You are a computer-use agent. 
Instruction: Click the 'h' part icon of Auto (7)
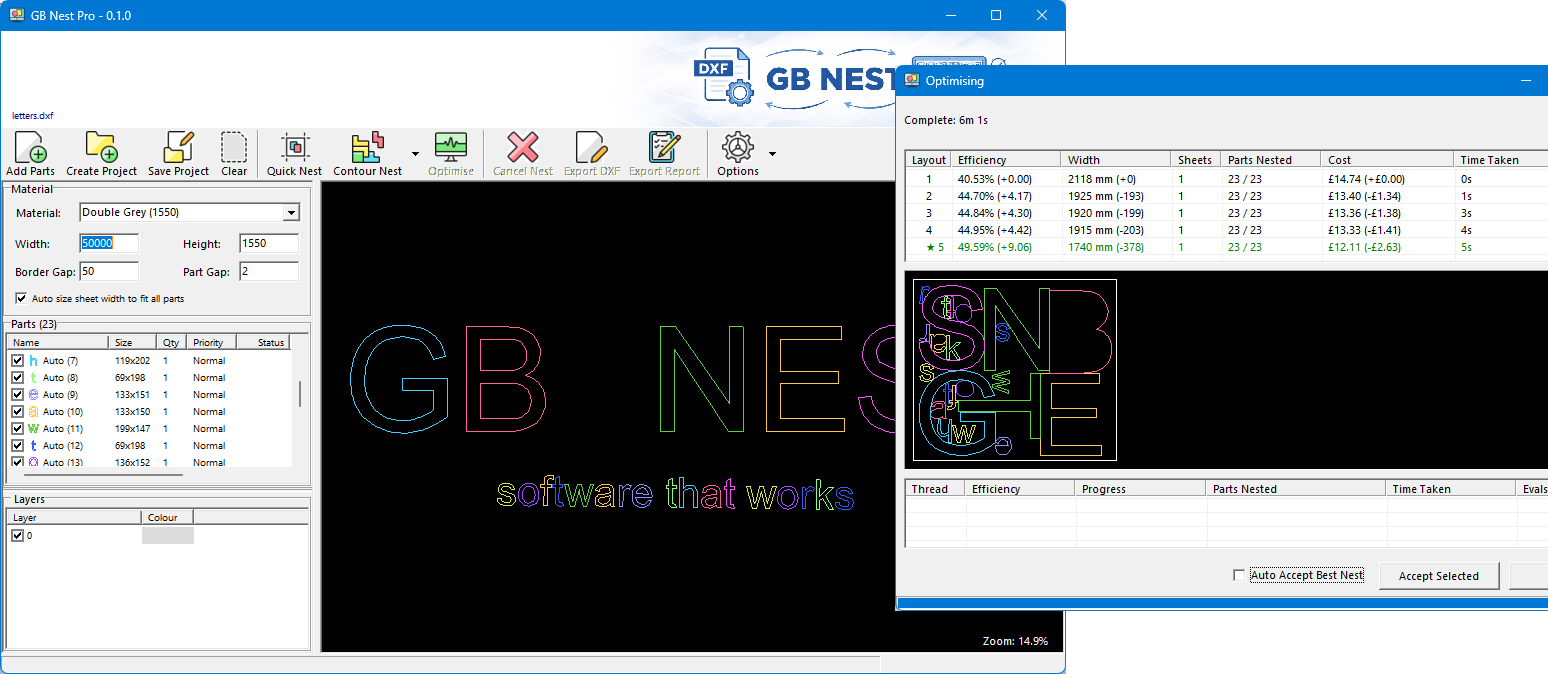[x=33, y=361]
